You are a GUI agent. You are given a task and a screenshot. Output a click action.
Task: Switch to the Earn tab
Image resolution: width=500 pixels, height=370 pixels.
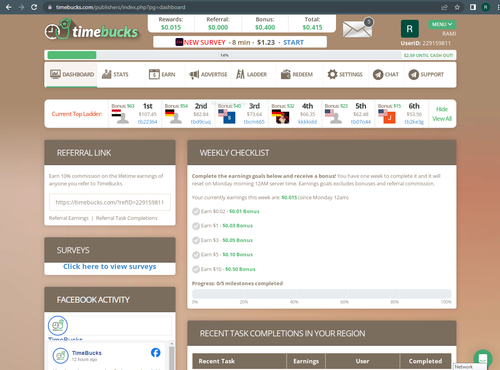coord(162,74)
